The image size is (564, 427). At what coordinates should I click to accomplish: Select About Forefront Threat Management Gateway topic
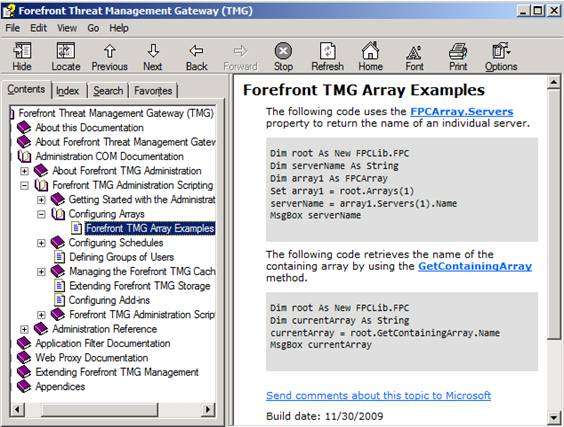click(x=125, y=142)
